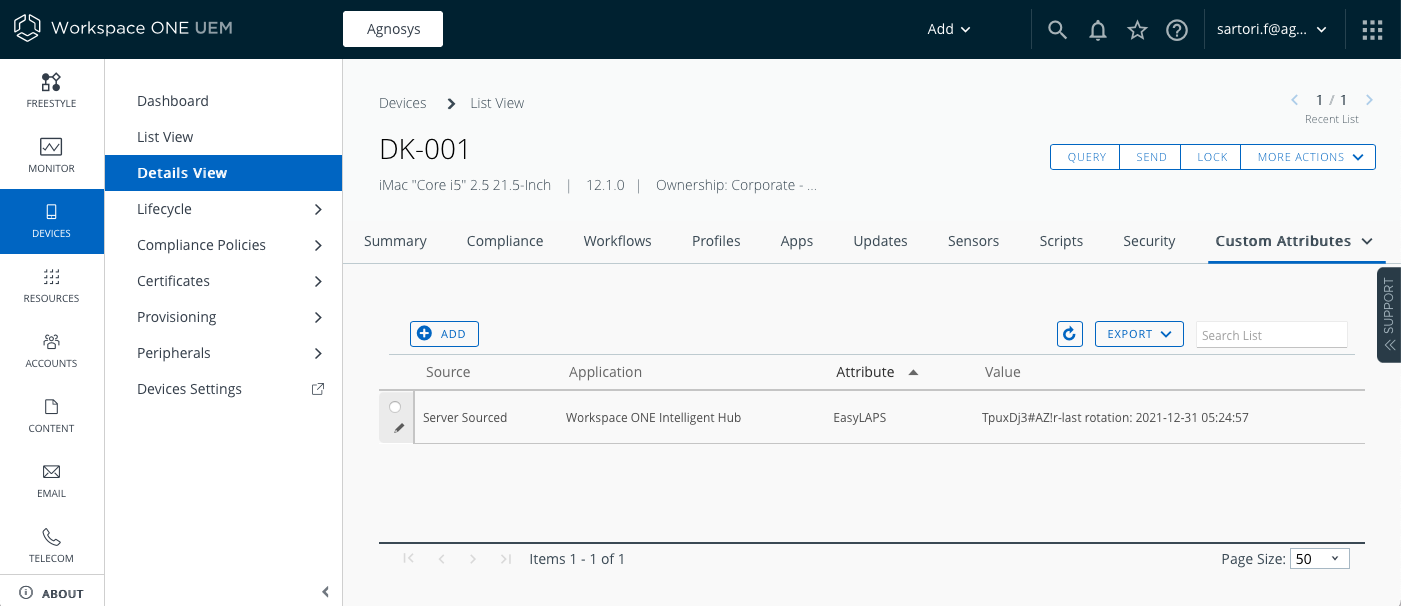The width and height of the screenshot is (1401, 606).
Task: Click the star favorites icon
Action: point(1137,30)
